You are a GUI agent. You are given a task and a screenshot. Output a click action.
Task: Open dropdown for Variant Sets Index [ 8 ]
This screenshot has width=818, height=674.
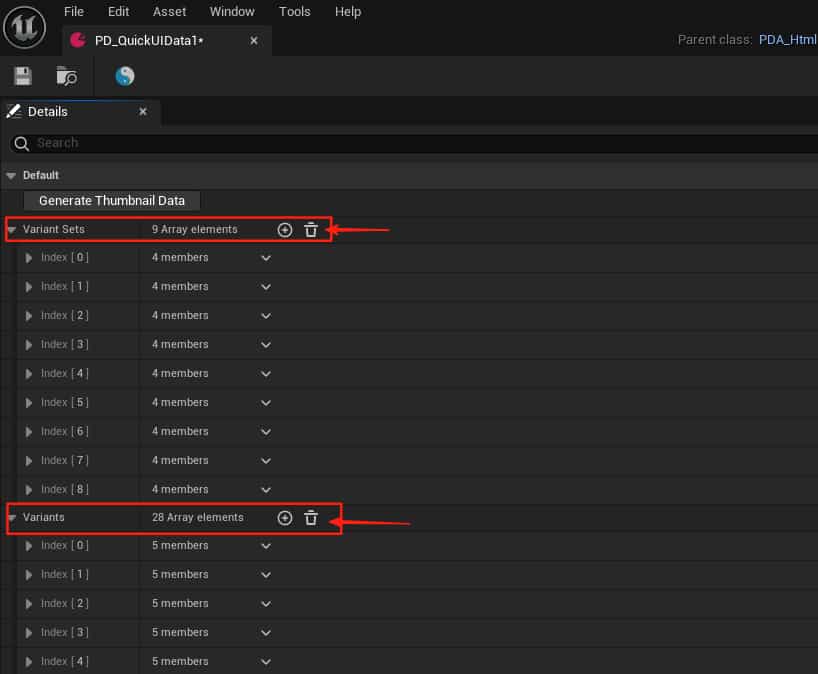(266, 490)
